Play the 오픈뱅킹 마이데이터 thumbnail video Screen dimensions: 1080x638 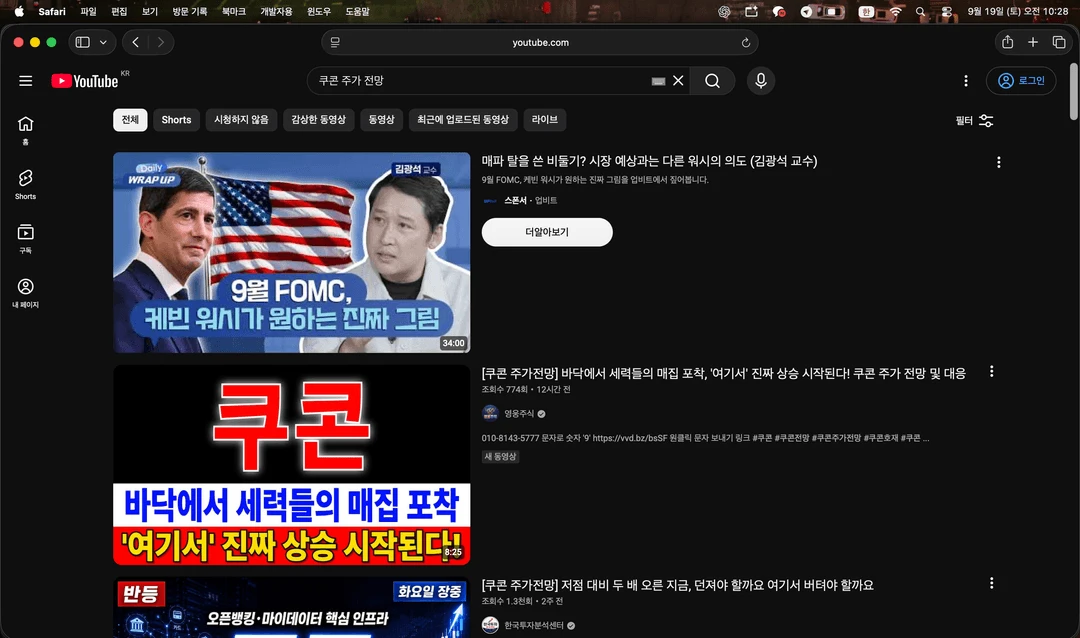click(291, 608)
